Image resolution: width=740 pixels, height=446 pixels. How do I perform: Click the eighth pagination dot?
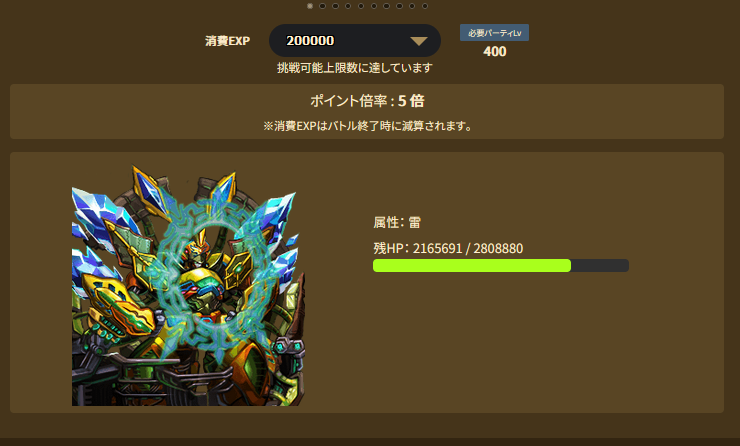pos(399,6)
